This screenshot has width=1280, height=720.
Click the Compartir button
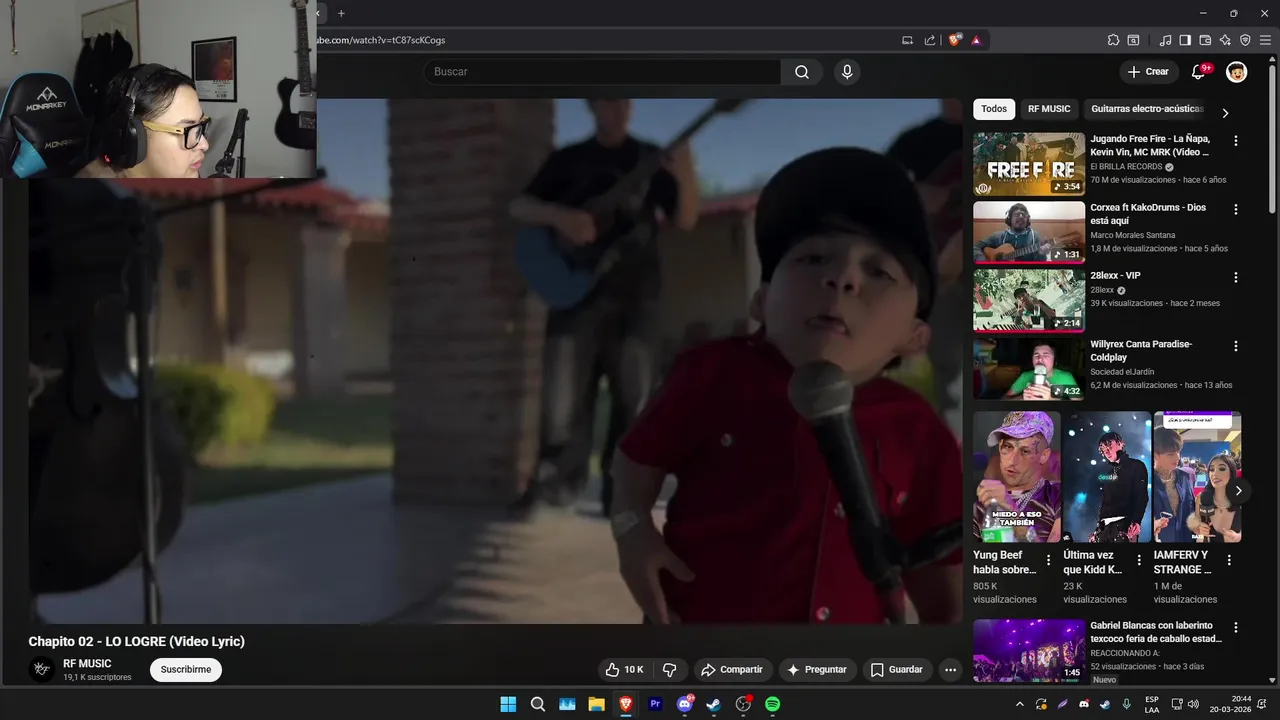pyautogui.click(x=731, y=670)
